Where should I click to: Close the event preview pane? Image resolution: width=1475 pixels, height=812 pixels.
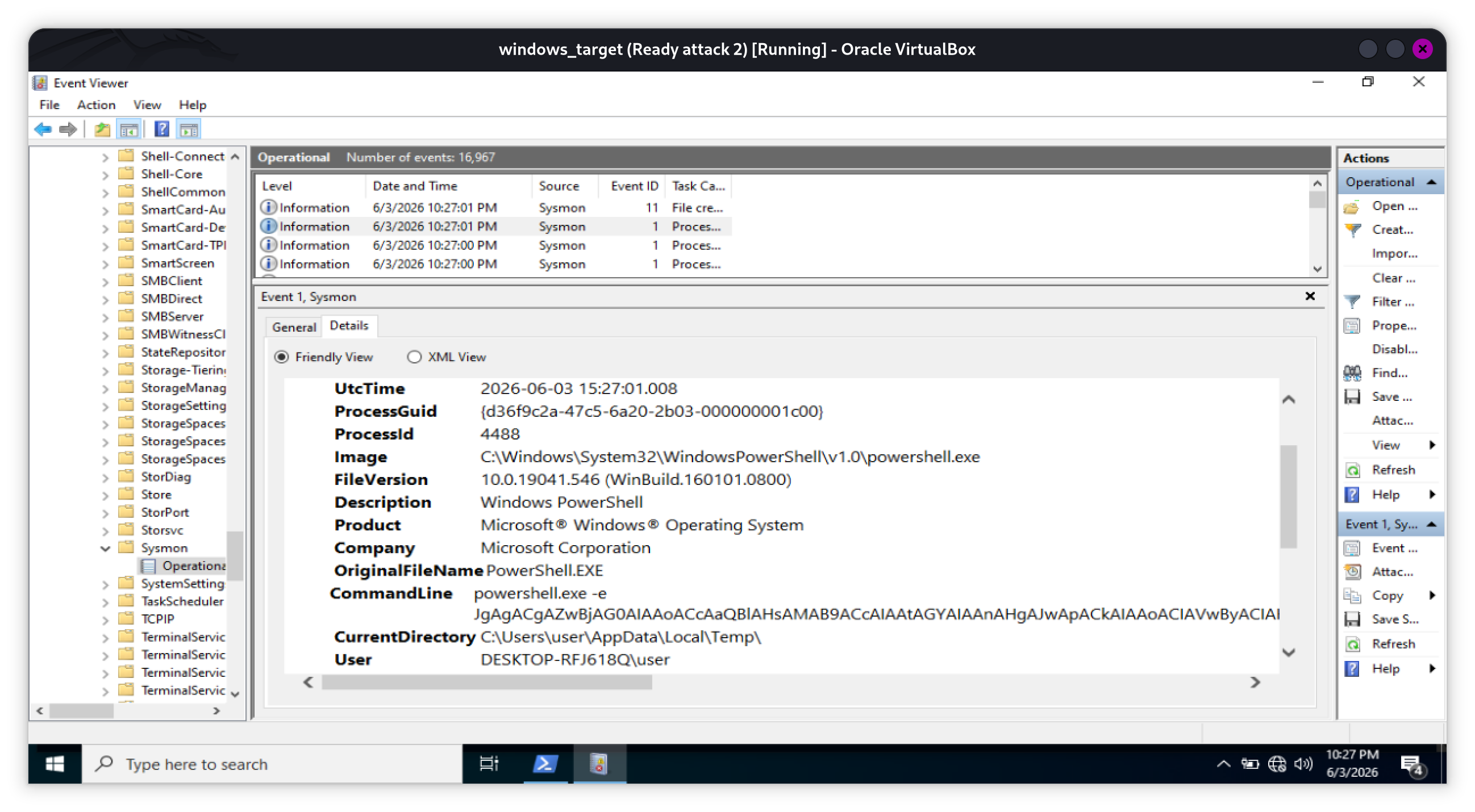pyautogui.click(x=1310, y=296)
